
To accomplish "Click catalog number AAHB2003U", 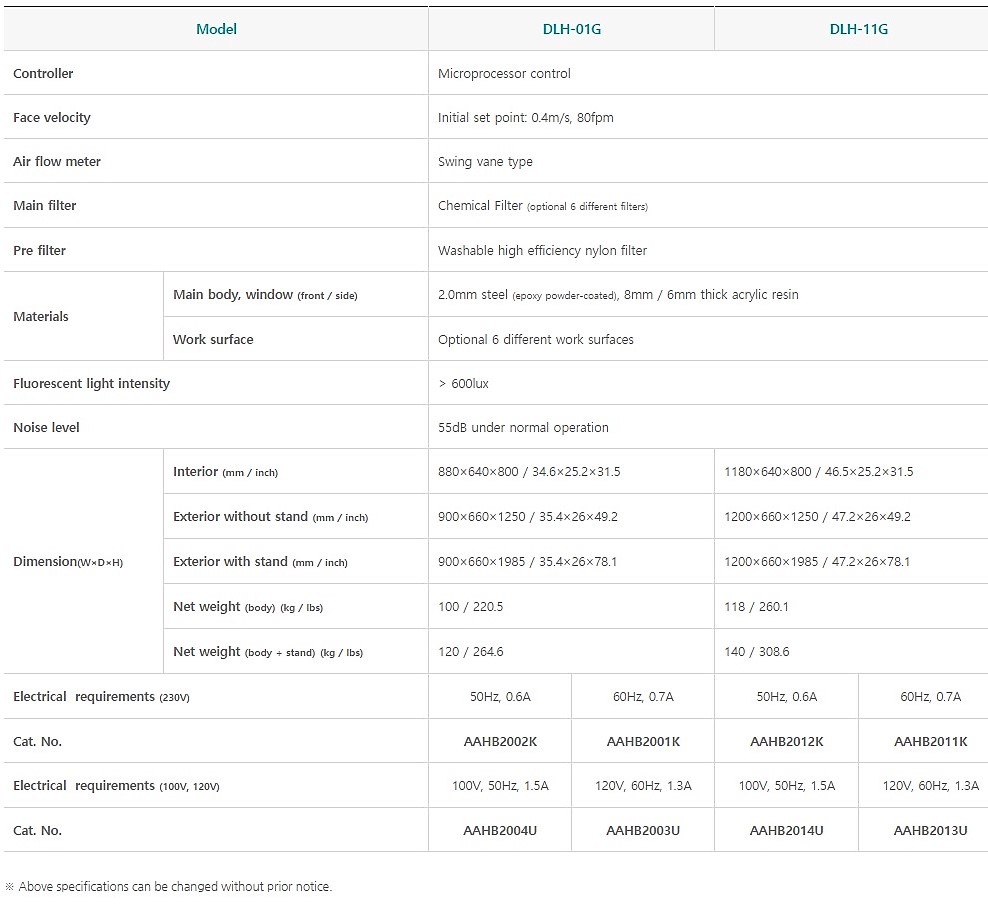I will pos(643,830).
